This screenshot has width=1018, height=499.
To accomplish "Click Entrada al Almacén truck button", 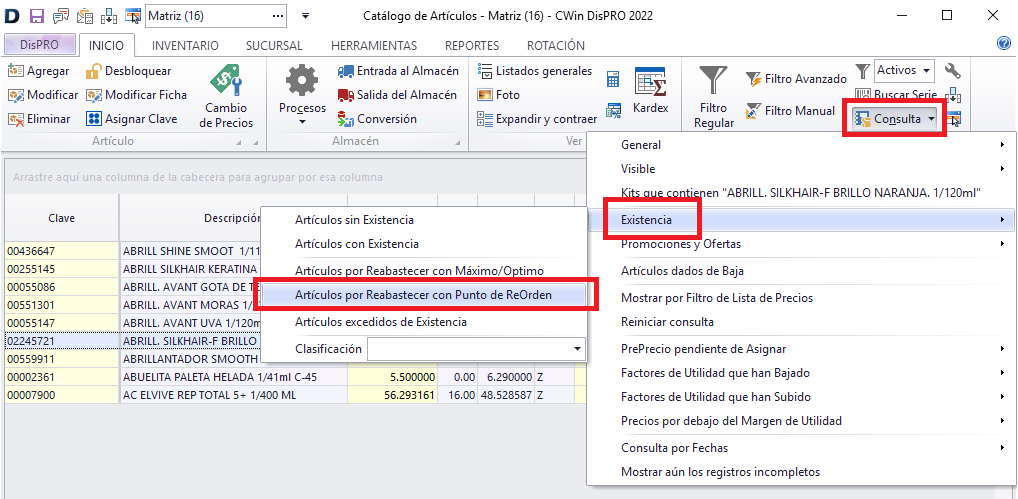I will (x=398, y=71).
